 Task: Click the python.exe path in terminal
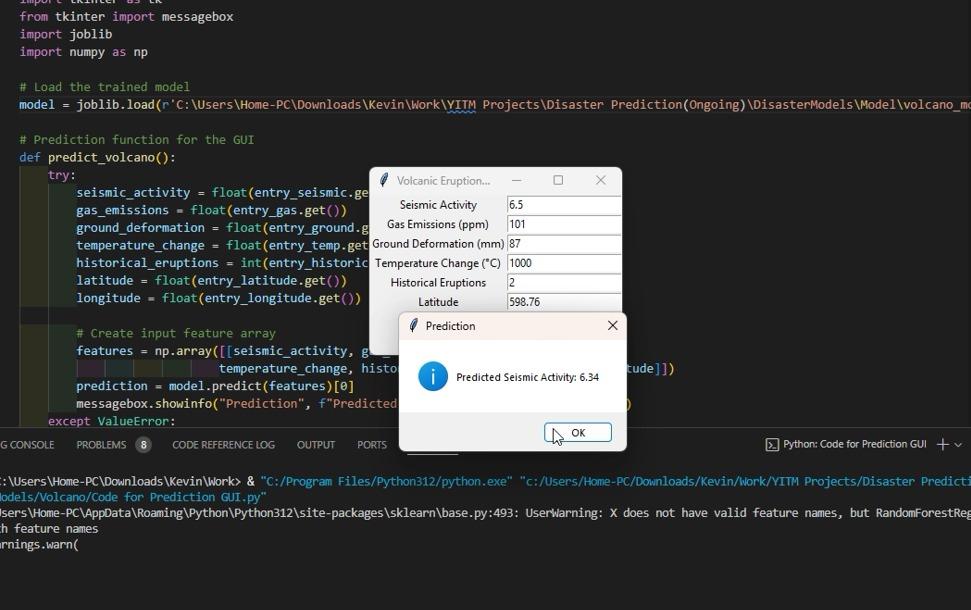click(x=386, y=481)
